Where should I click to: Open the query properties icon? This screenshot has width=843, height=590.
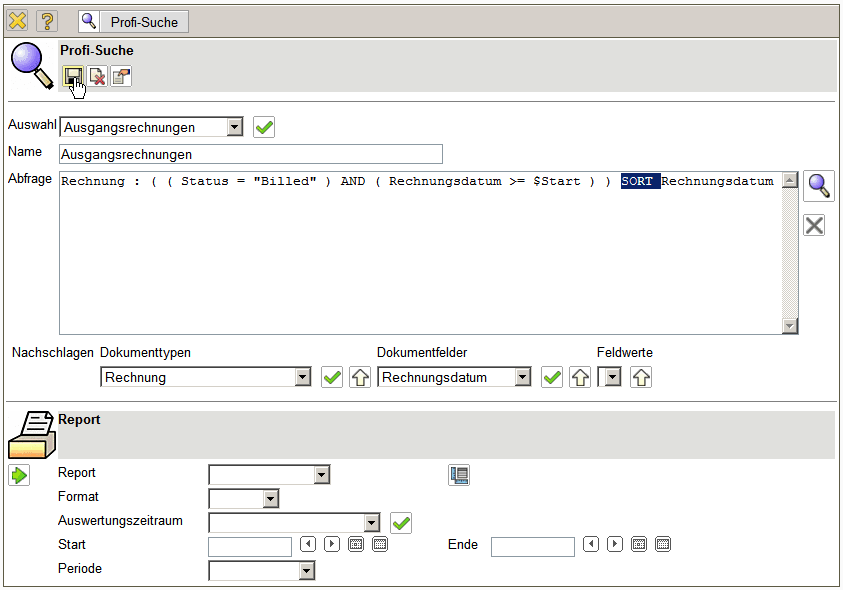click(x=121, y=76)
